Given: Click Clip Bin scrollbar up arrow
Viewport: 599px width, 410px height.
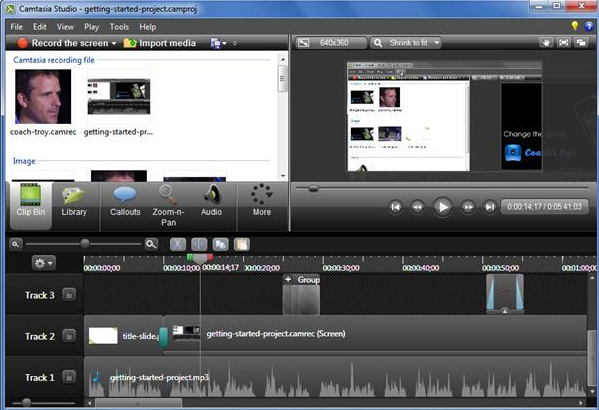Looking at the screenshot, I should point(283,59).
